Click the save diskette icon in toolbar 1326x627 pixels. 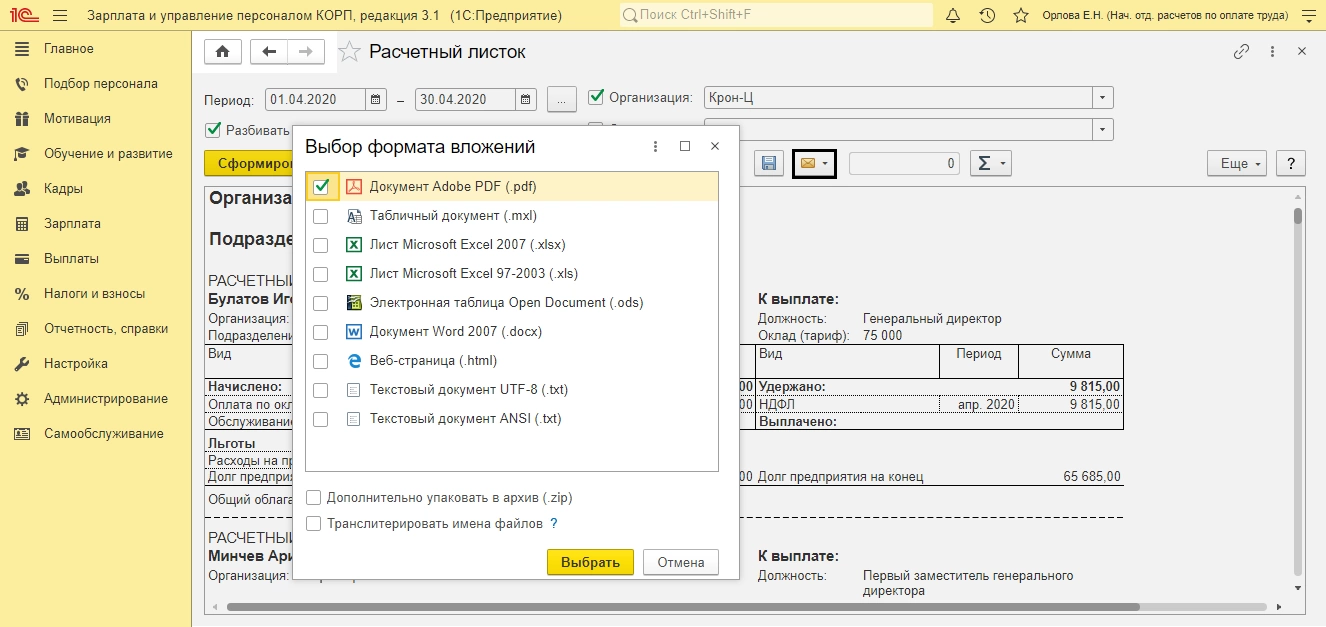pos(769,163)
